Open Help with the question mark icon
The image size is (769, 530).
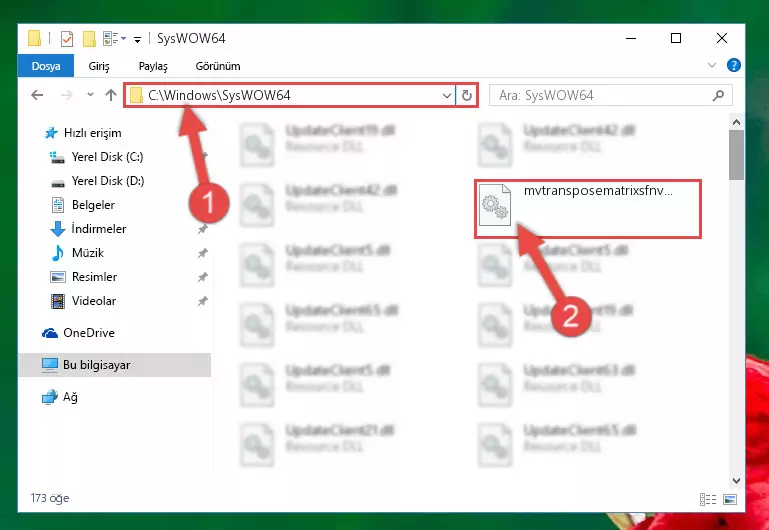(734, 65)
